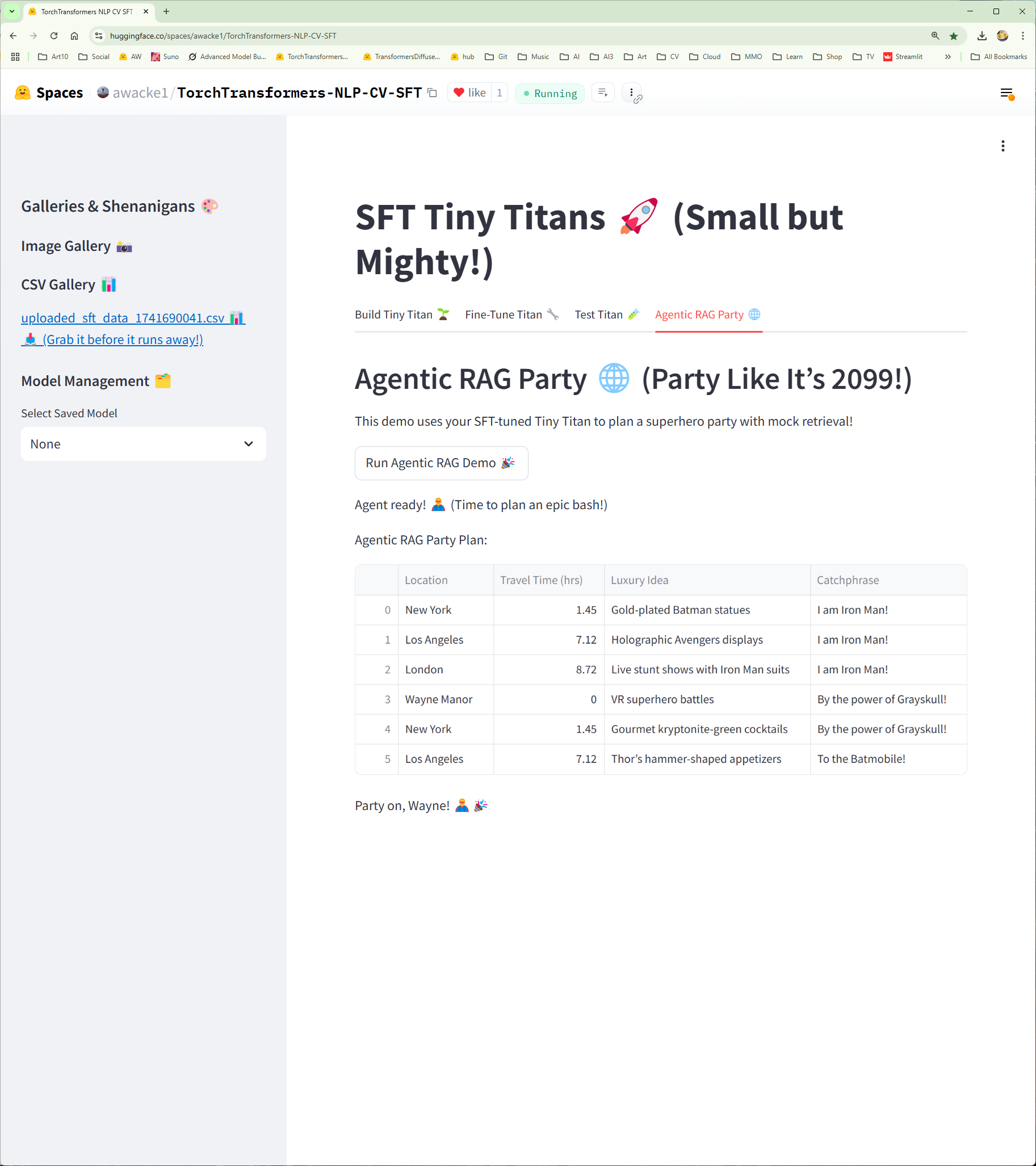Viewport: 1036px width, 1166px height.
Task: Open the browser downloads icon
Action: [x=982, y=36]
